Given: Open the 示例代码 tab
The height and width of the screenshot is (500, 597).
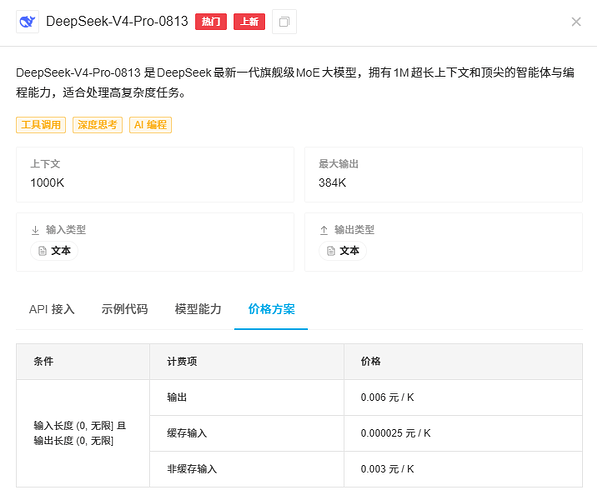Looking at the screenshot, I should (x=125, y=309).
